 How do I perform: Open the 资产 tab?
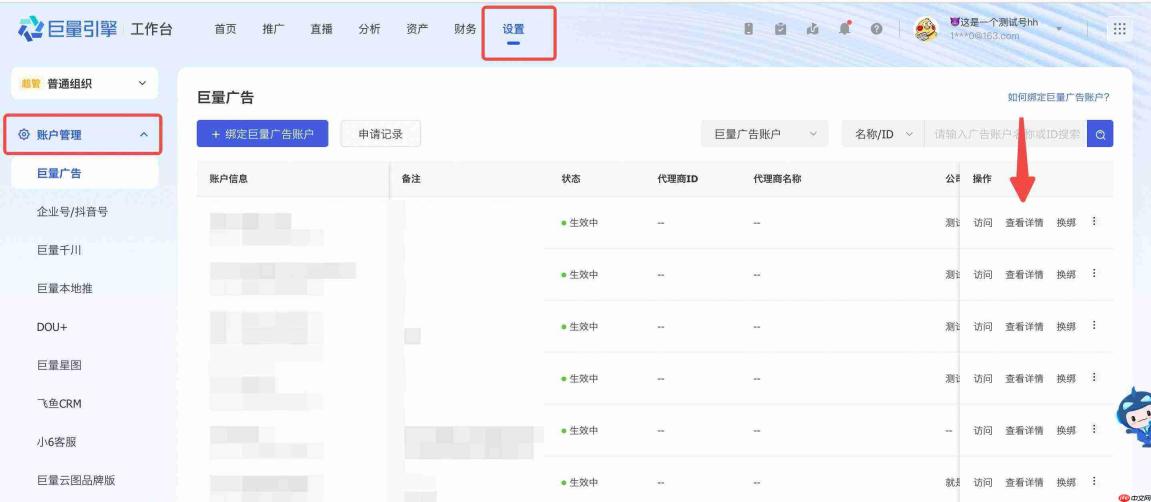417,29
